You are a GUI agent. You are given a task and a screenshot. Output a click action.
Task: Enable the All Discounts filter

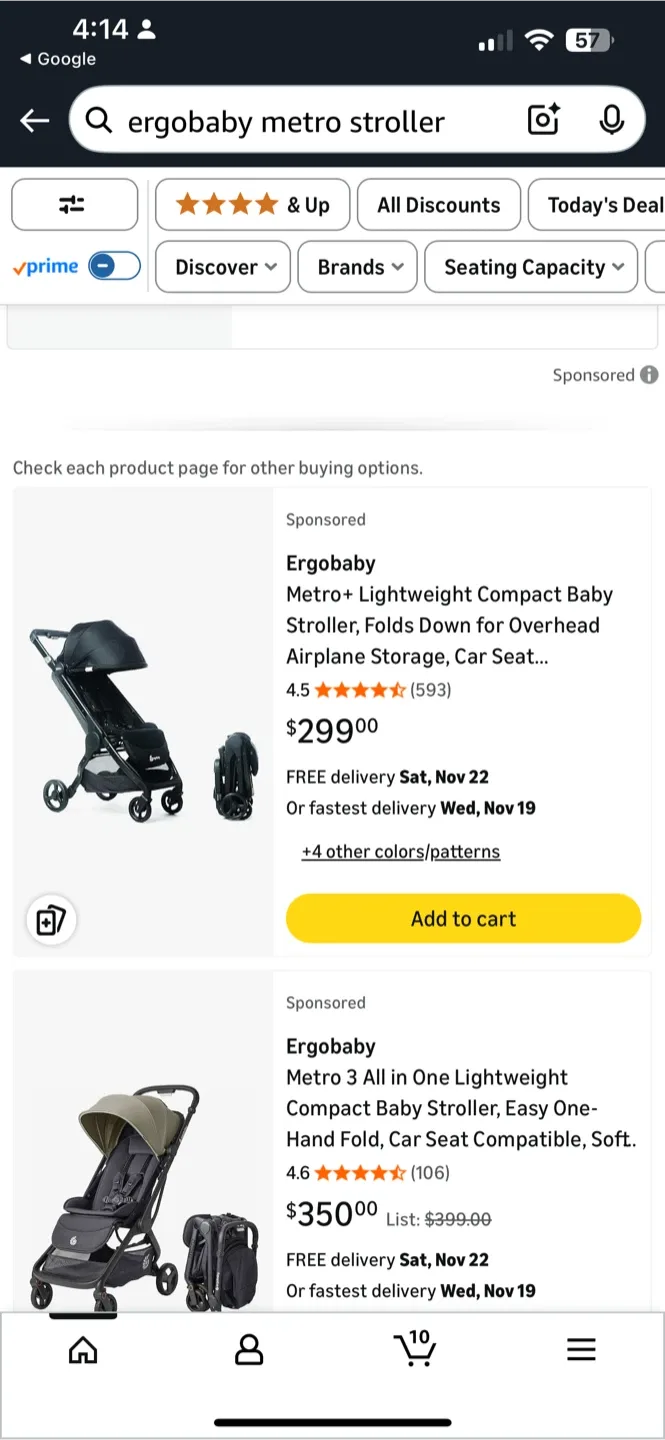(x=438, y=204)
